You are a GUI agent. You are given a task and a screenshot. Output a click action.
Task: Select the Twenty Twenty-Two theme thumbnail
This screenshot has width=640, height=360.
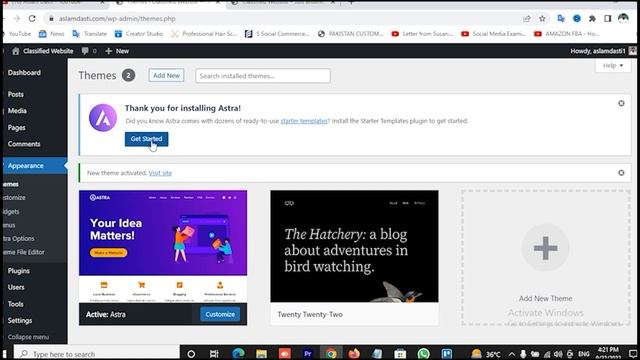[354, 247]
